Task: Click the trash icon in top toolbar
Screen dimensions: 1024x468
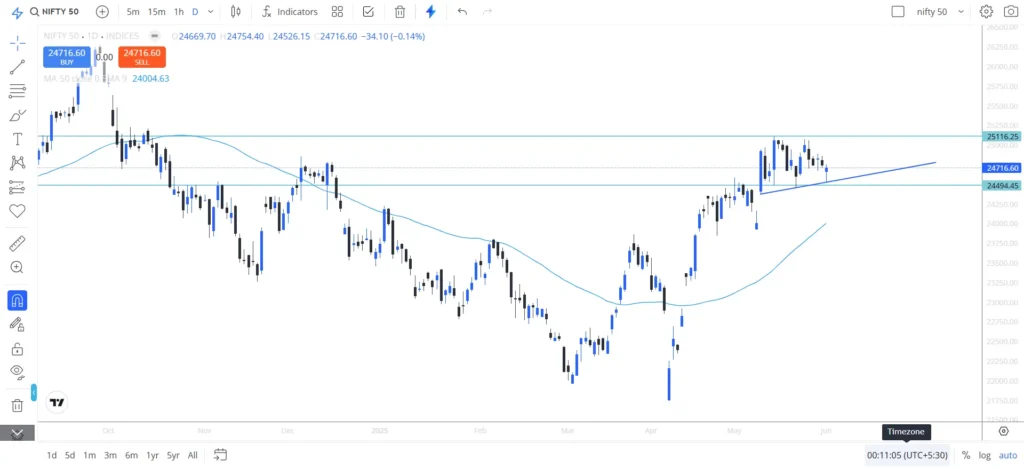Action: tap(400, 12)
